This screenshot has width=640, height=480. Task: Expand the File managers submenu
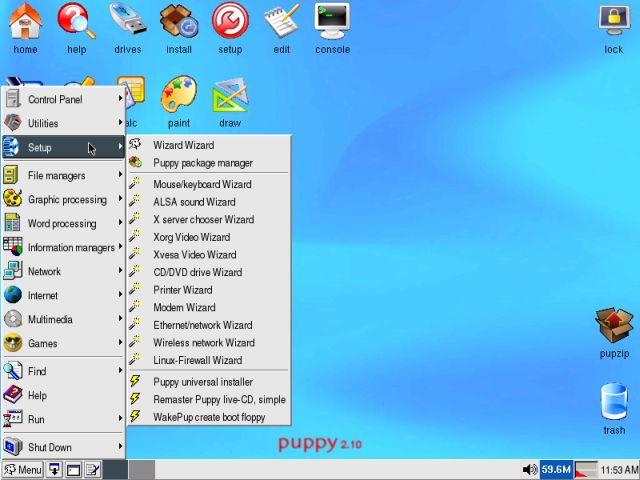coord(63,176)
